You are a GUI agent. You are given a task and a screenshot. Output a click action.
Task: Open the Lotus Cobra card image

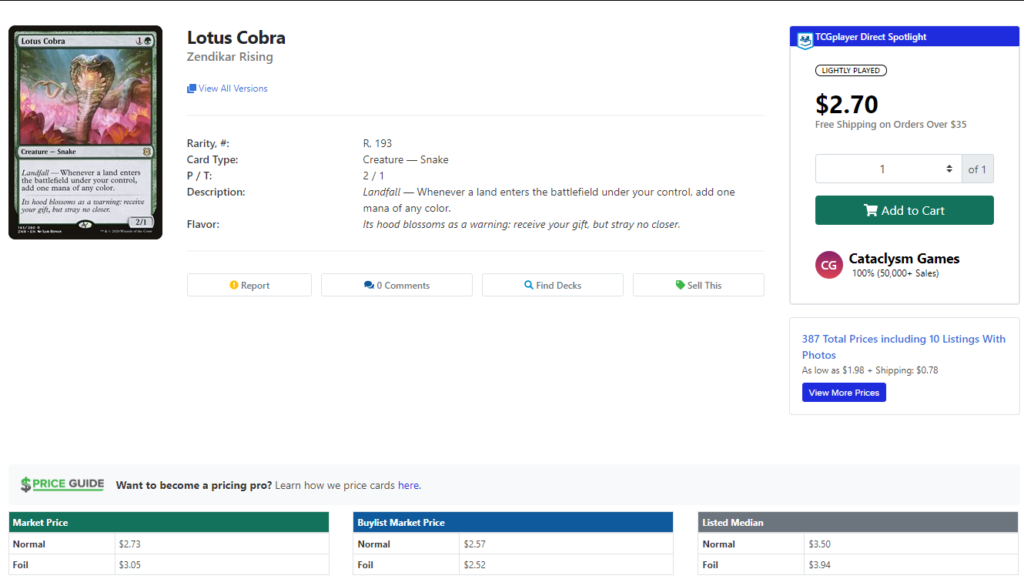tap(86, 133)
